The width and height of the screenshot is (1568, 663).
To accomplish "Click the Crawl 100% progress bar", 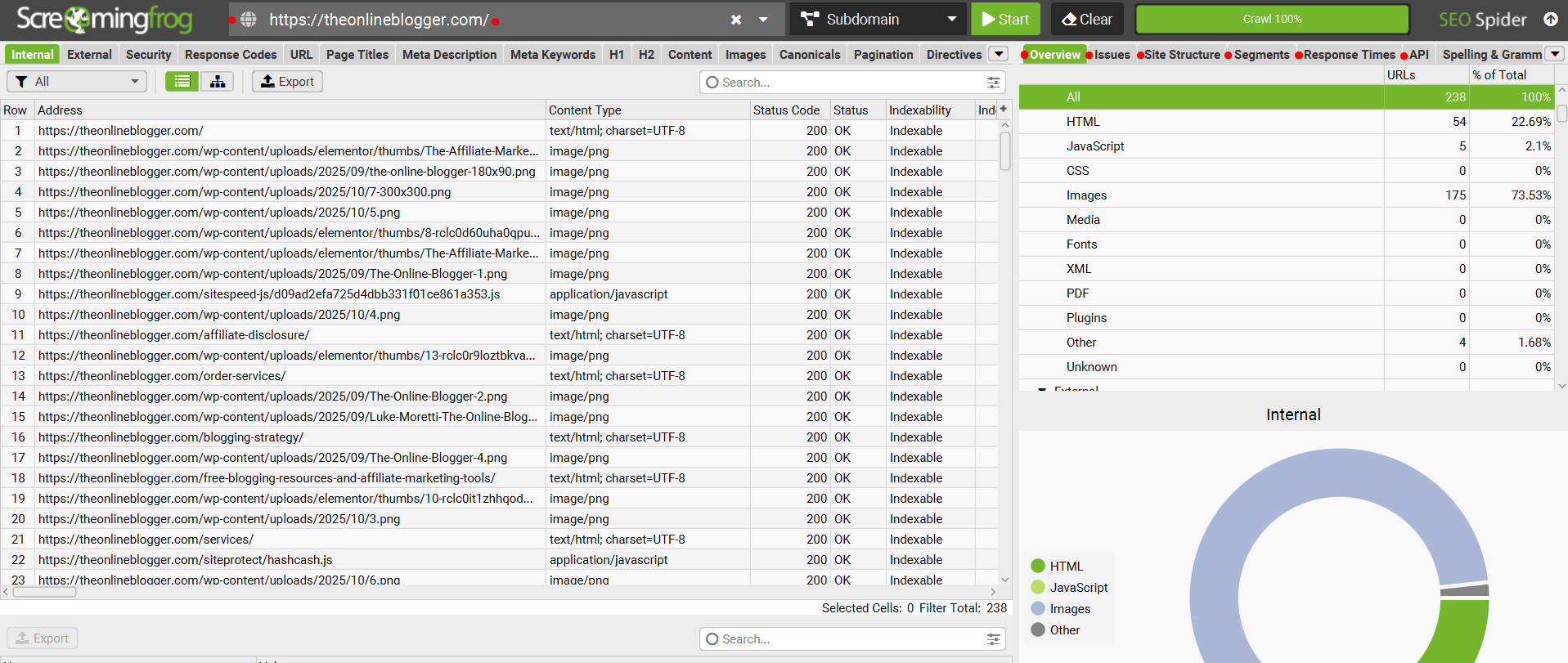I will point(1272,19).
